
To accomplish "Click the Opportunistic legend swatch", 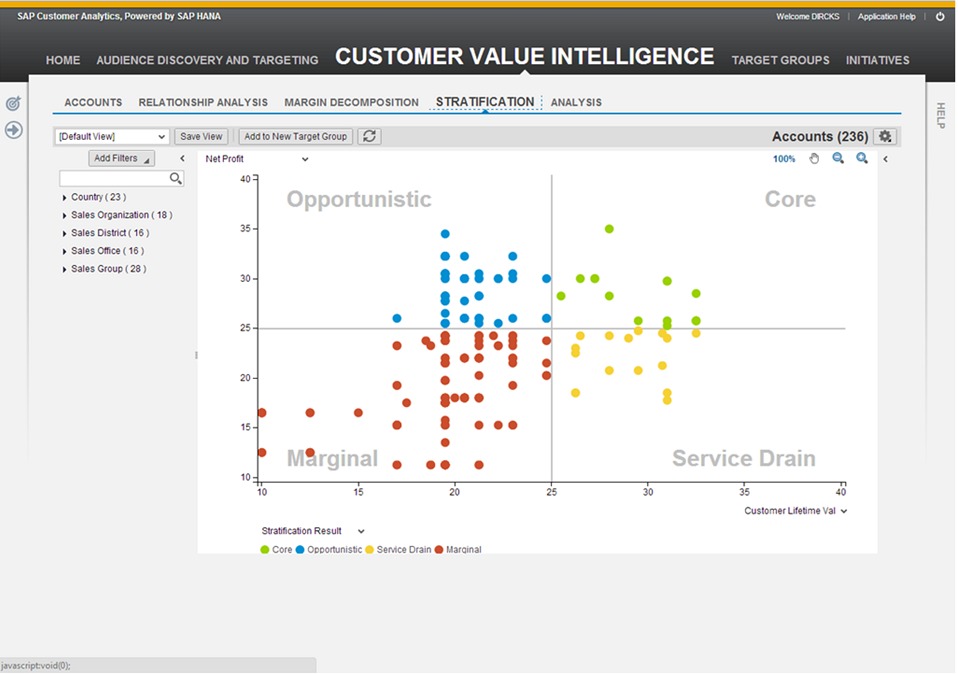I will (x=300, y=550).
